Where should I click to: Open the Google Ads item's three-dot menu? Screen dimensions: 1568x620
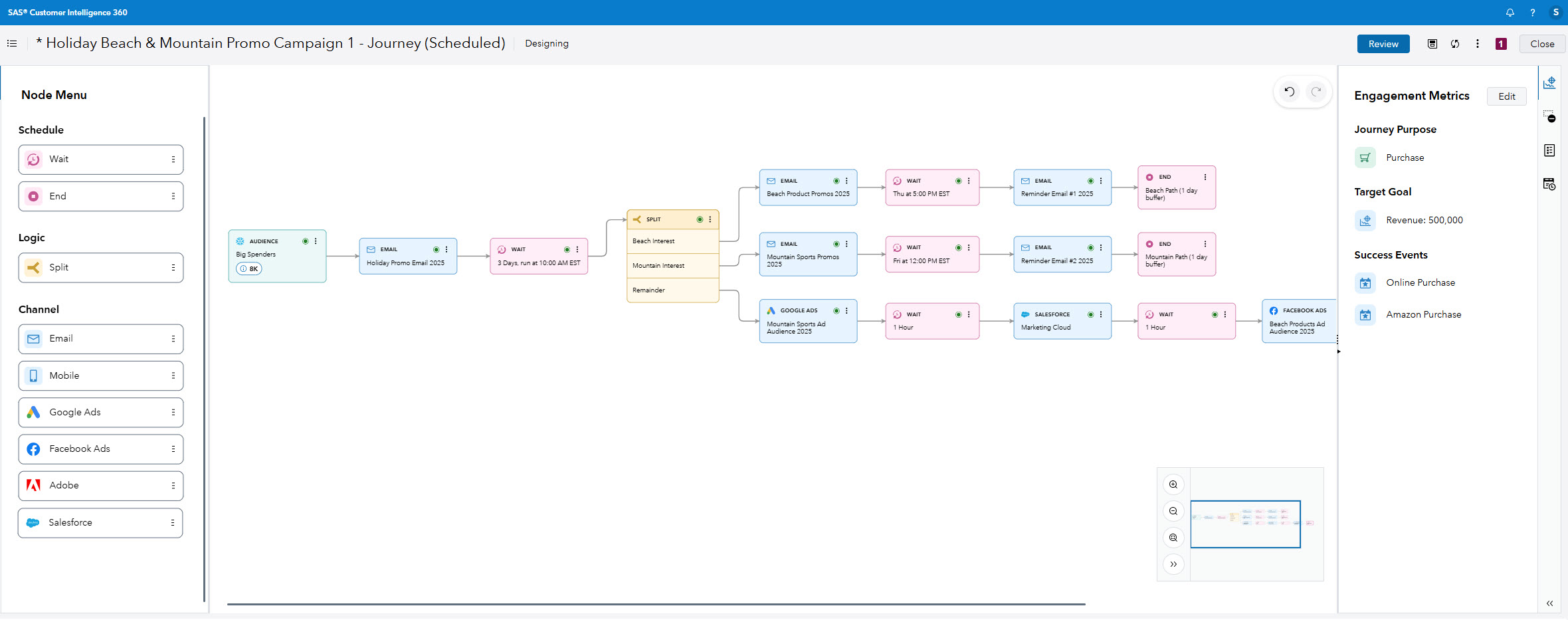(173, 413)
